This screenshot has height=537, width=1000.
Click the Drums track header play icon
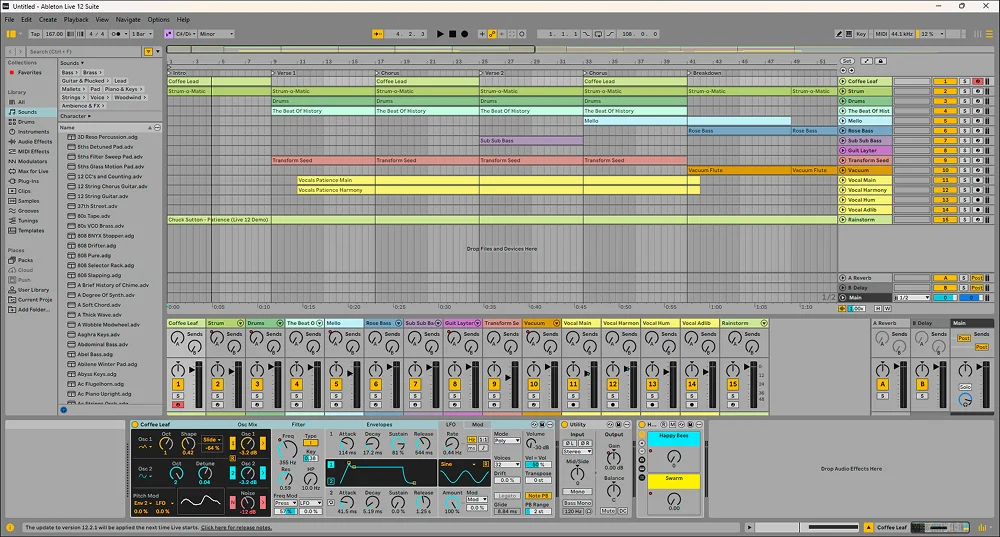842,101
